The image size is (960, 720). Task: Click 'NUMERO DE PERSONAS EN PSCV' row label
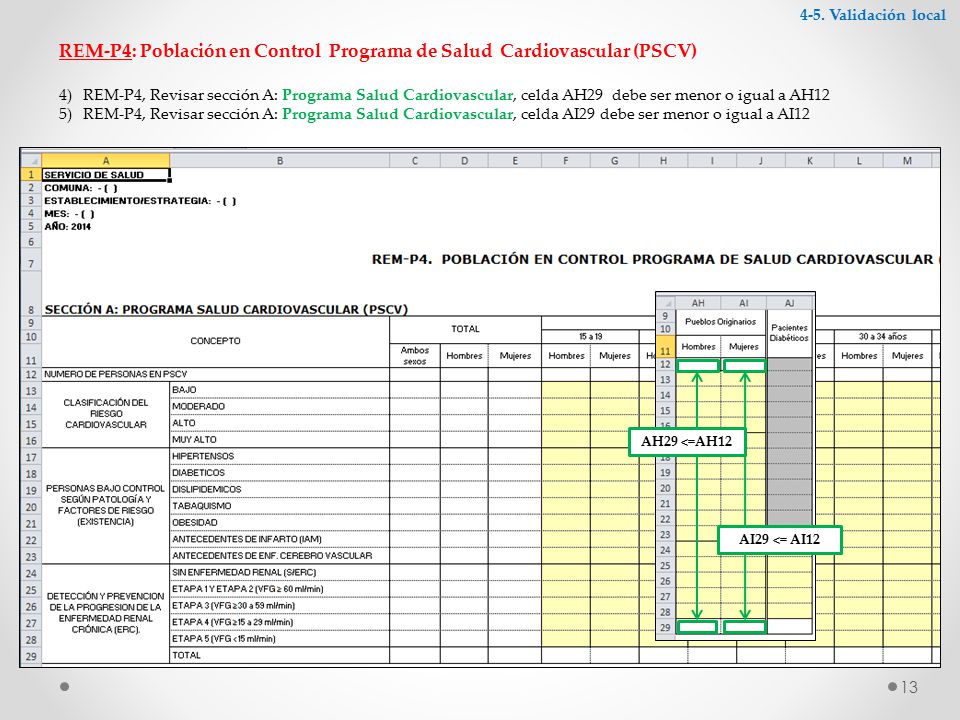tap(216, 374)
